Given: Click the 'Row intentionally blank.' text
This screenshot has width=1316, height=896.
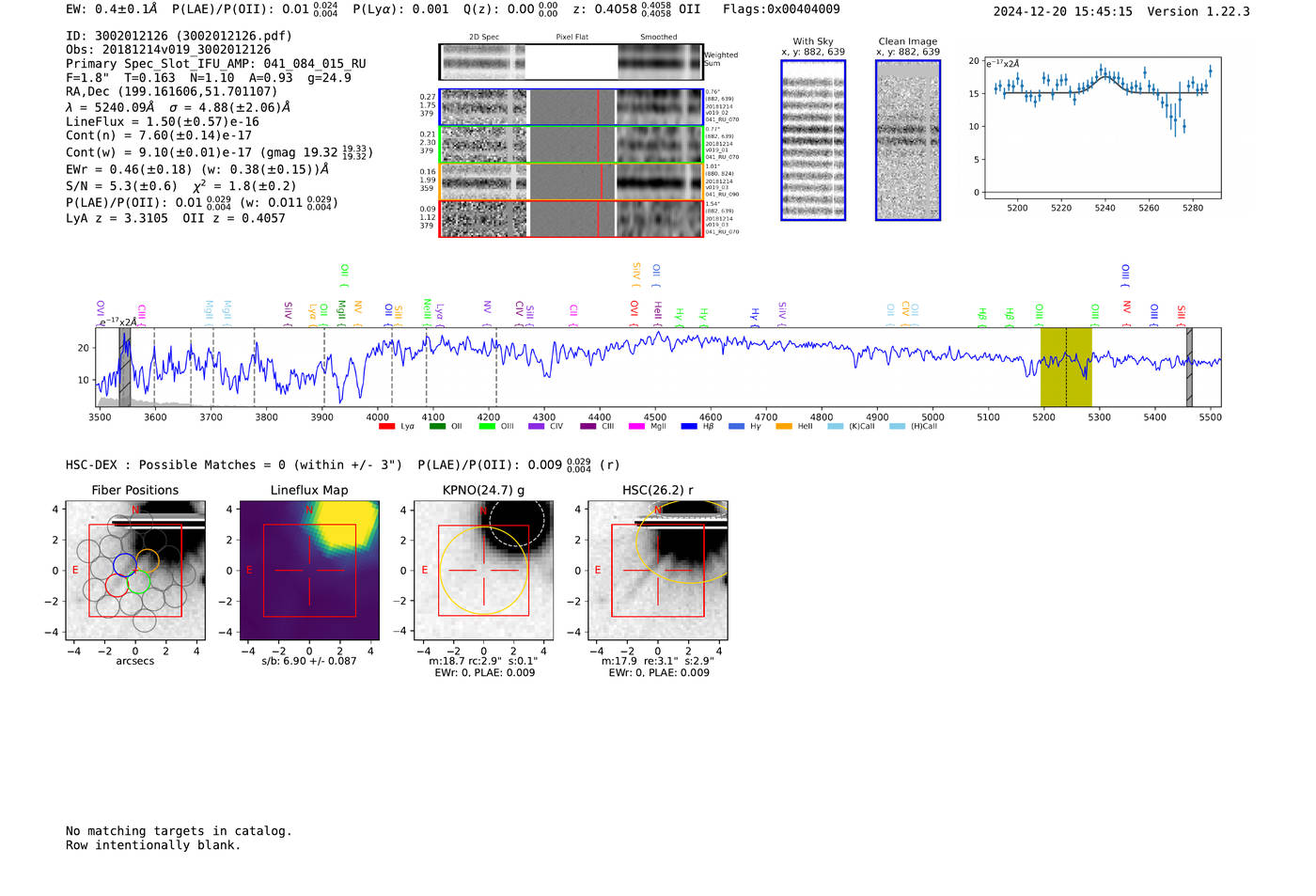Looking at the screenshot, I should point(153,845).
